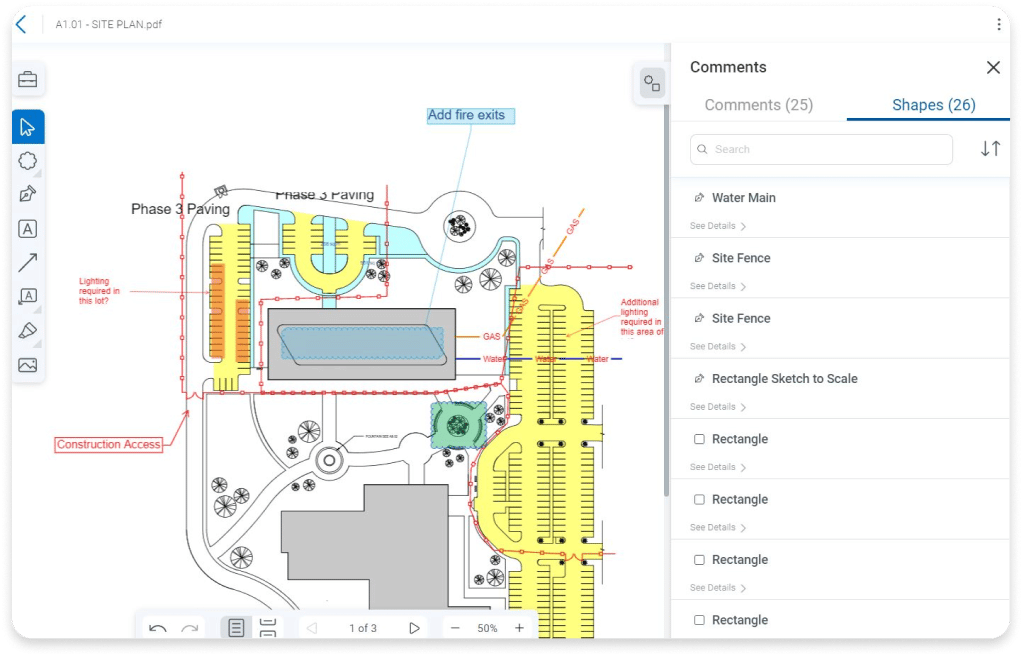Open the sort order options
Screen dimensions: 1023x657
(990, 149)
